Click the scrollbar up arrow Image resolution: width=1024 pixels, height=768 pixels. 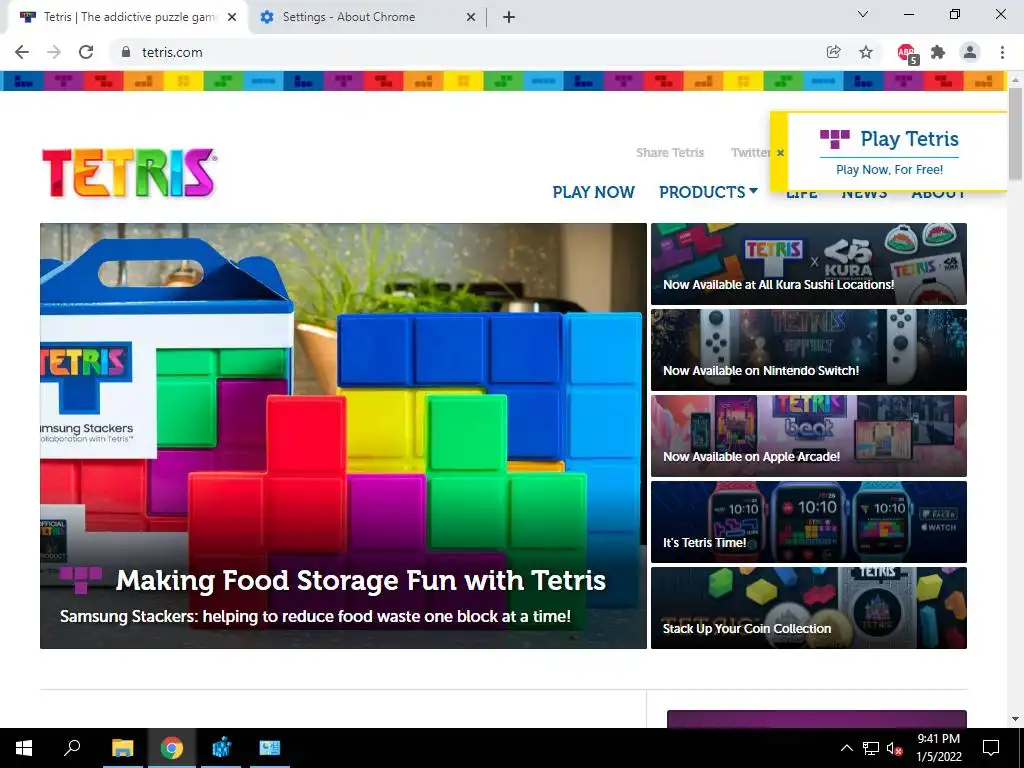pos(1015,80)
